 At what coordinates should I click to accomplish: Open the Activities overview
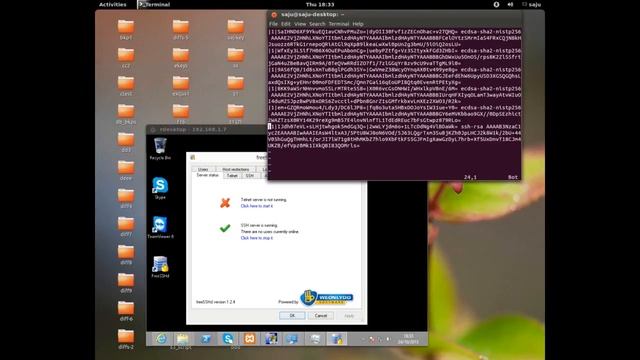pos(113,4)
